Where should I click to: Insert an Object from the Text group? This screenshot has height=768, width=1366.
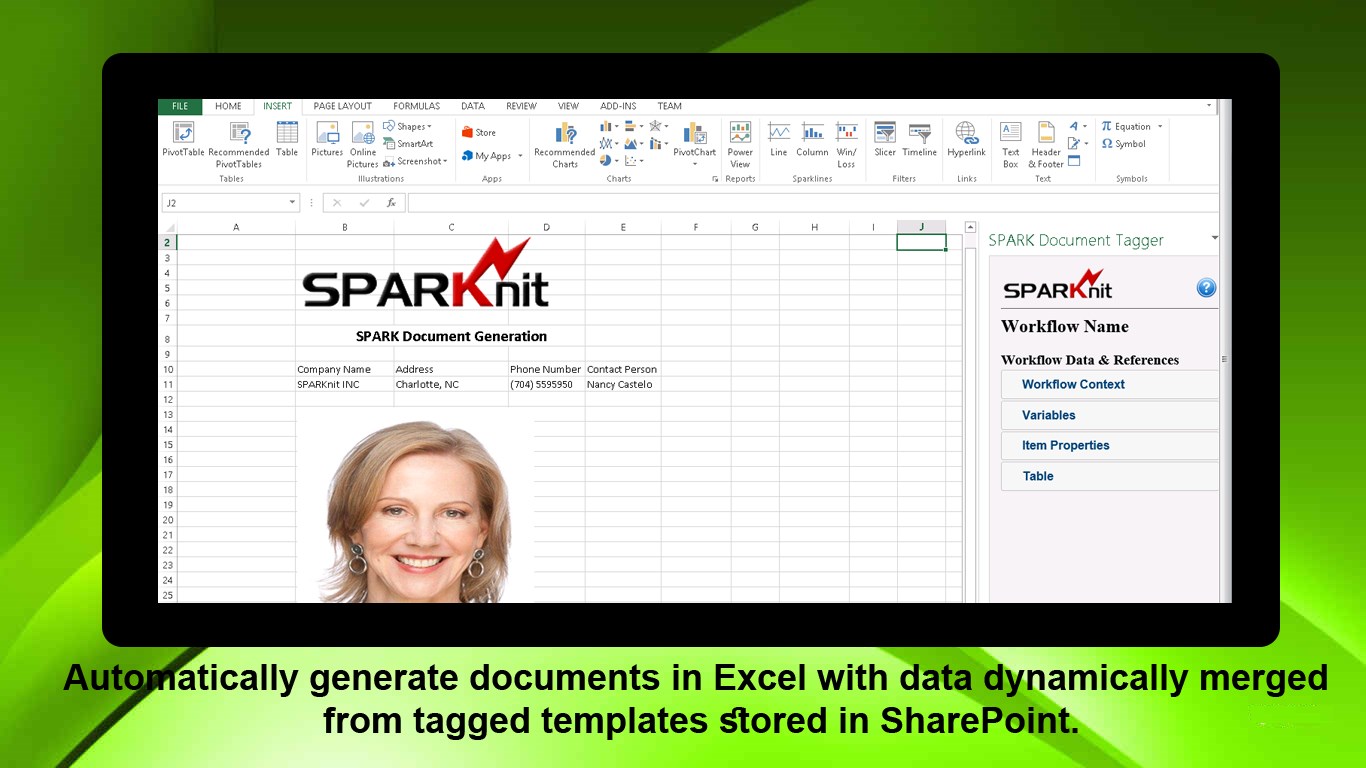pos(1074,161)
